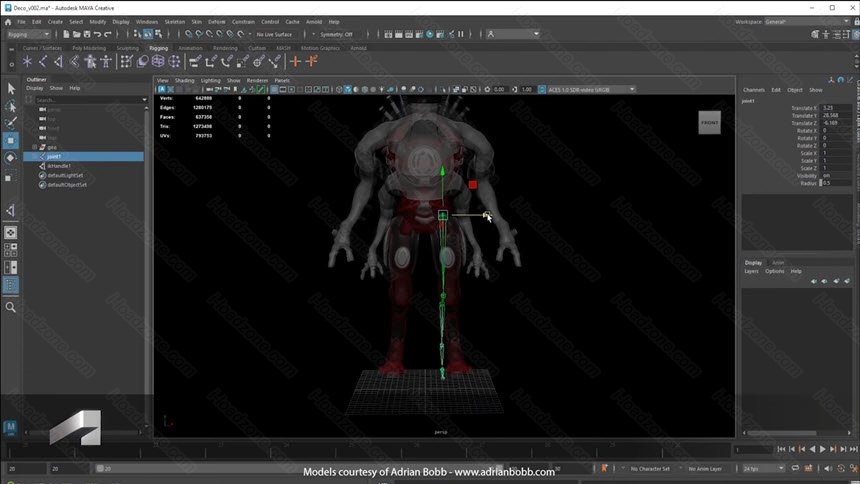Click the Undo arrow icon
The width and height of the screenshot is (860, 484).
click(x=97, y=34)
